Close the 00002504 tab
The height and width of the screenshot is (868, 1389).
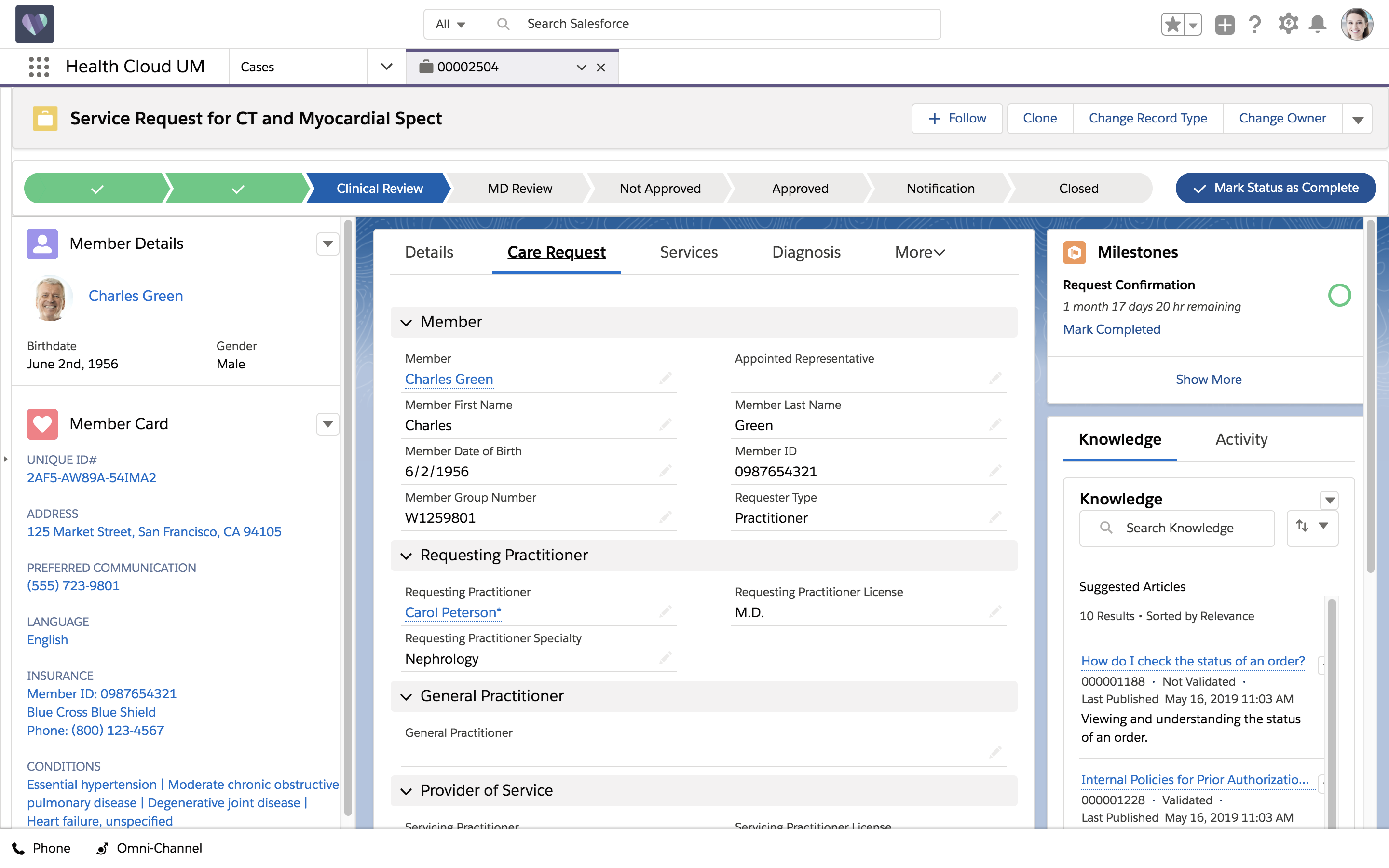[x=600, y=67]
